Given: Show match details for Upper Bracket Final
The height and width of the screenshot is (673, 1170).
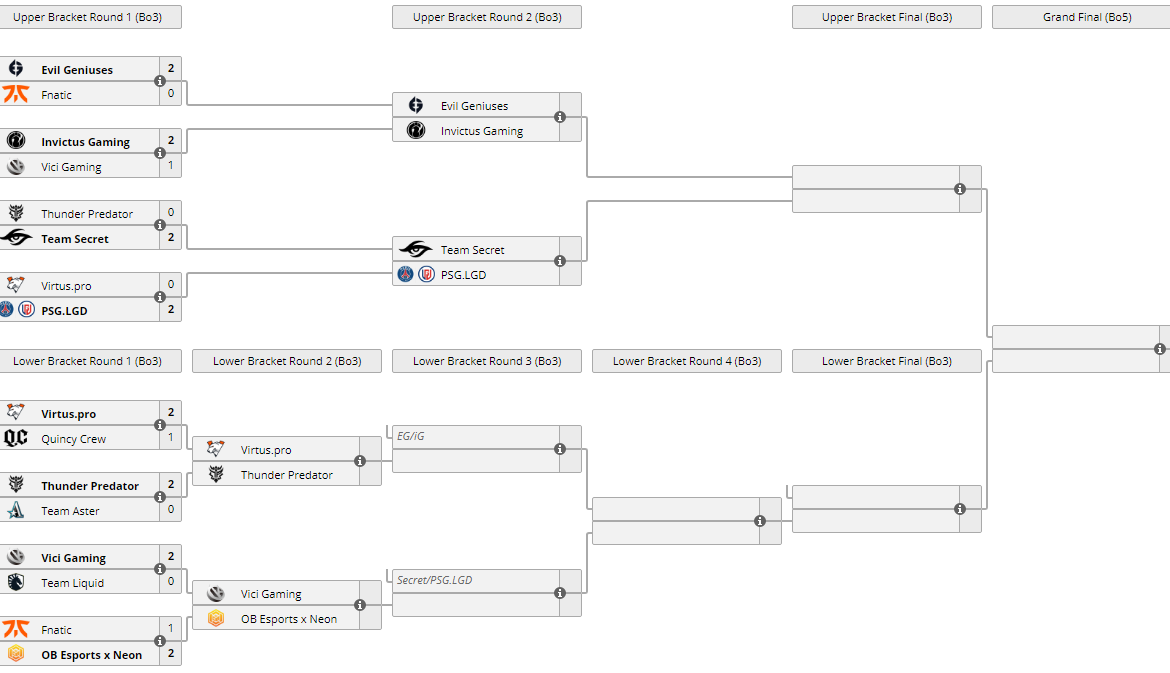Looking at the screenshot, I should pos(960,189).
